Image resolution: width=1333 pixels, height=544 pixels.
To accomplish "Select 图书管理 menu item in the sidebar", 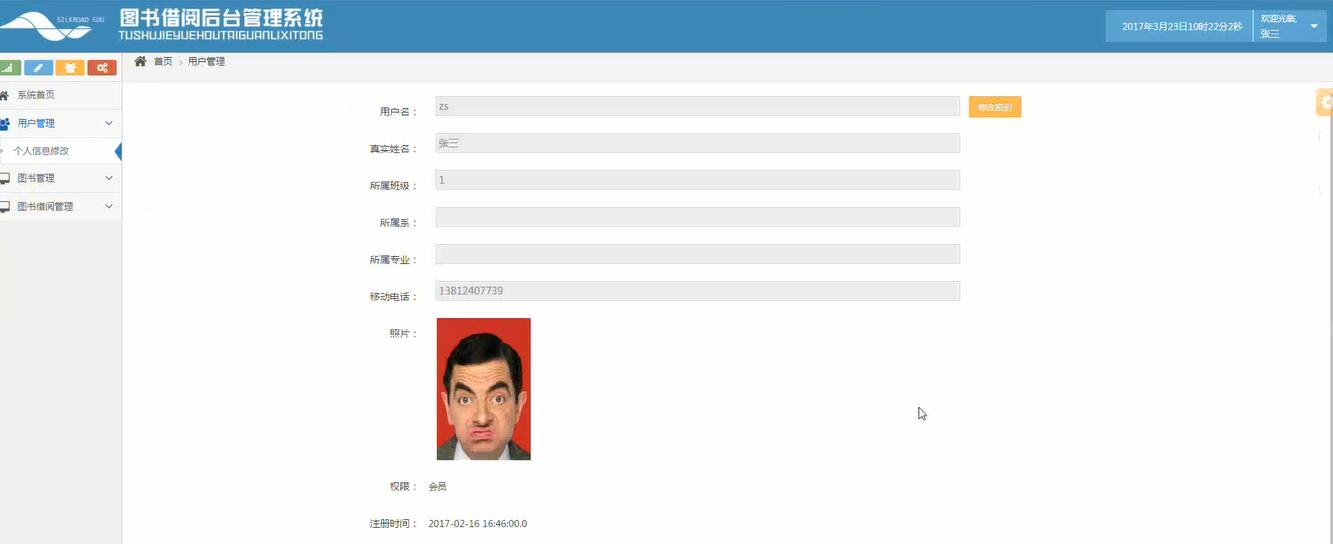I will click(61, 178).
